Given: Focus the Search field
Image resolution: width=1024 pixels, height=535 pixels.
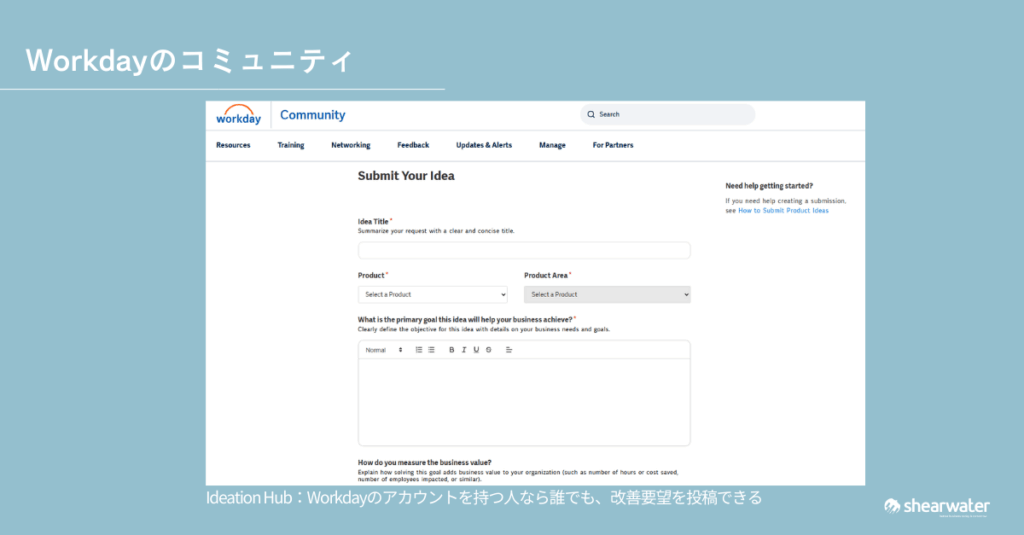Looking at the screenshot, I should (x=667, y=114).
